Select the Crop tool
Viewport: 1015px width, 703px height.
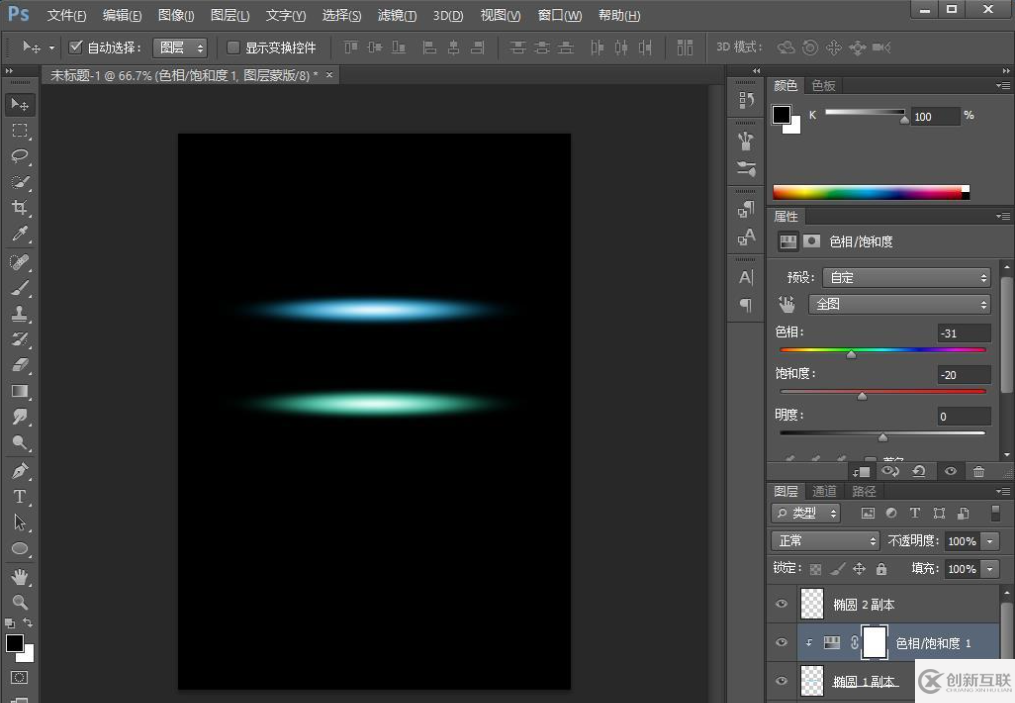tap(19, 208)
